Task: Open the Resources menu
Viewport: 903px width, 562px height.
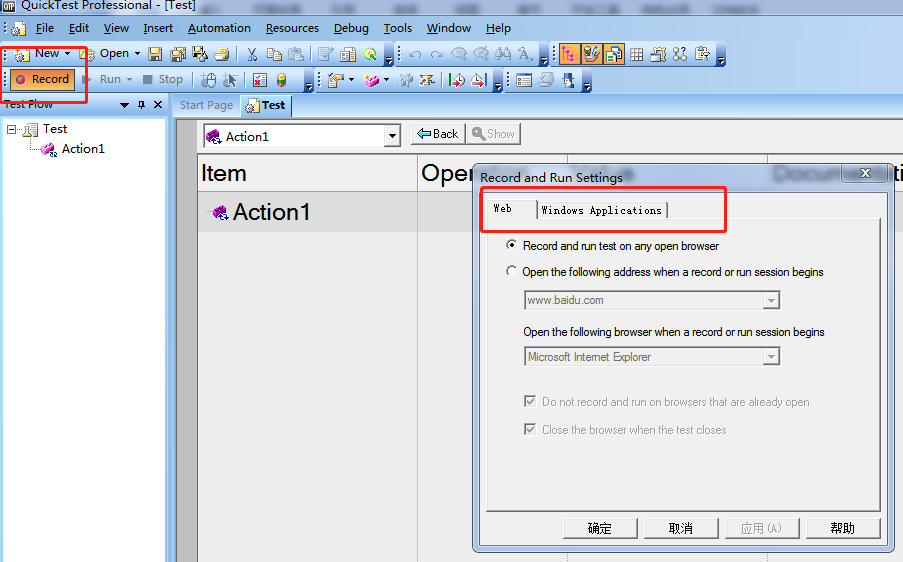Action: point(292,28)
